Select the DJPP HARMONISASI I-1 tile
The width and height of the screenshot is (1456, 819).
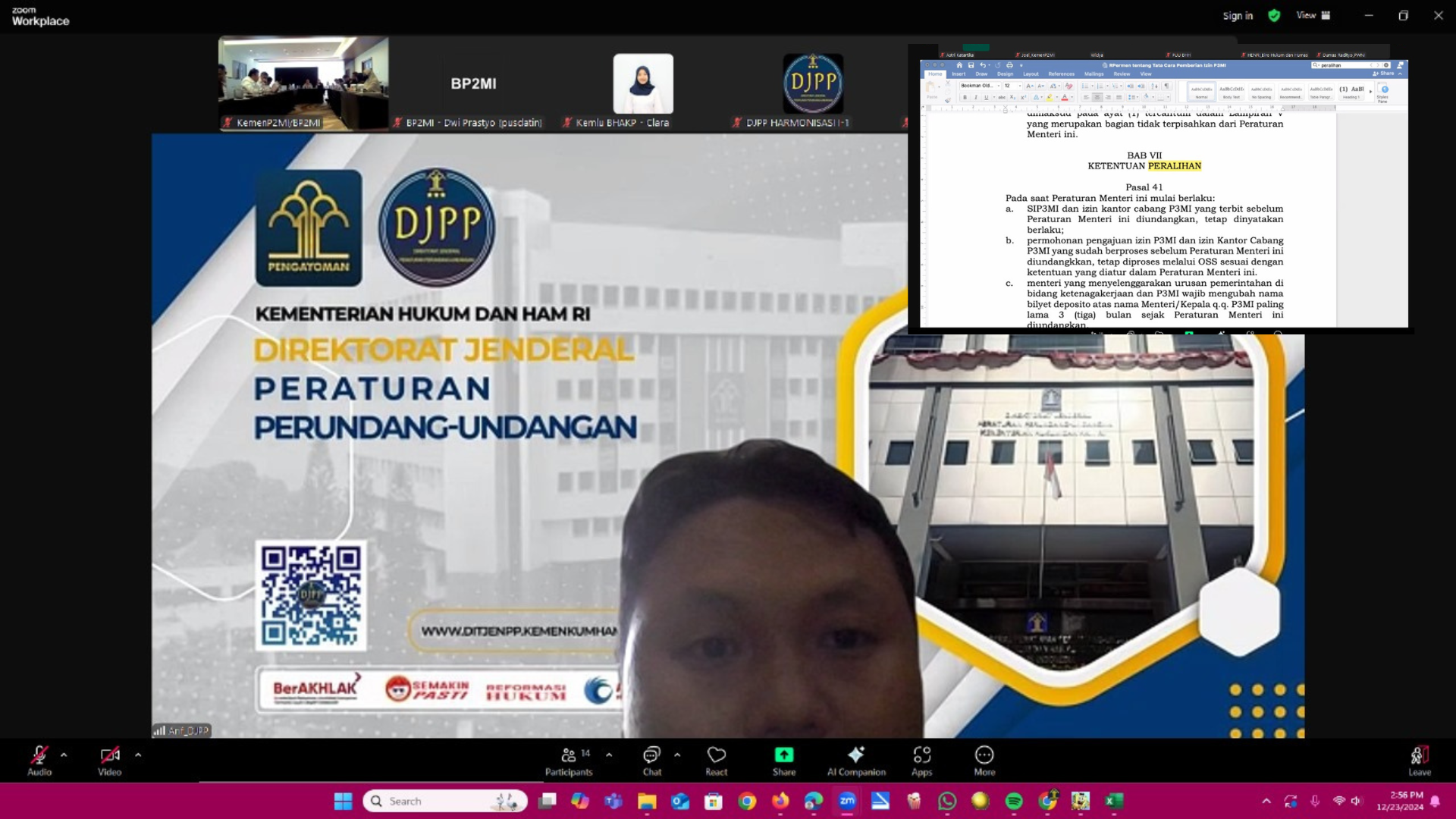point(813,83)
